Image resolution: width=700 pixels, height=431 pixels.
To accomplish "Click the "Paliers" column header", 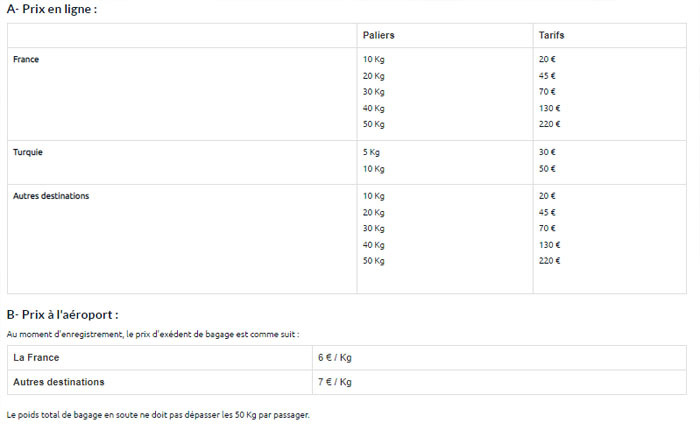I will tap(378, 35).
